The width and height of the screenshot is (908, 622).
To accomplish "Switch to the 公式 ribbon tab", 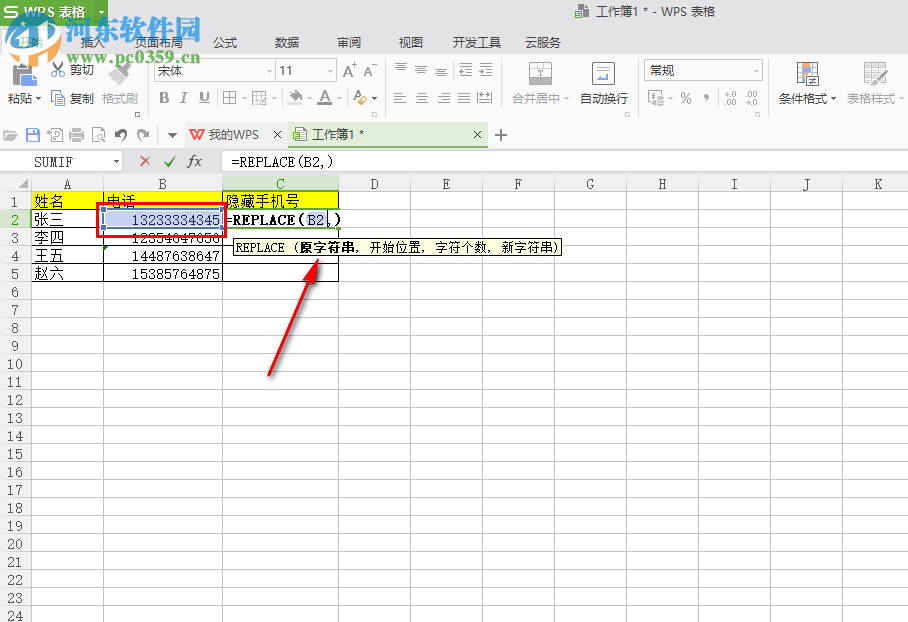I will pos(224,42).
